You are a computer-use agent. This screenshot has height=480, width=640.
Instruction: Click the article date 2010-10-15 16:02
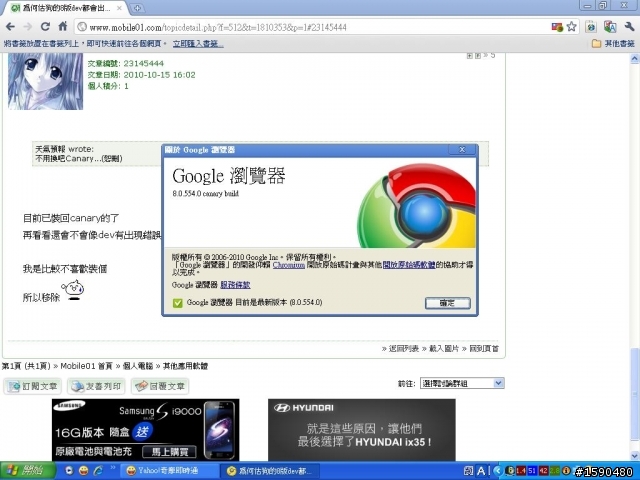click(160, 75)
